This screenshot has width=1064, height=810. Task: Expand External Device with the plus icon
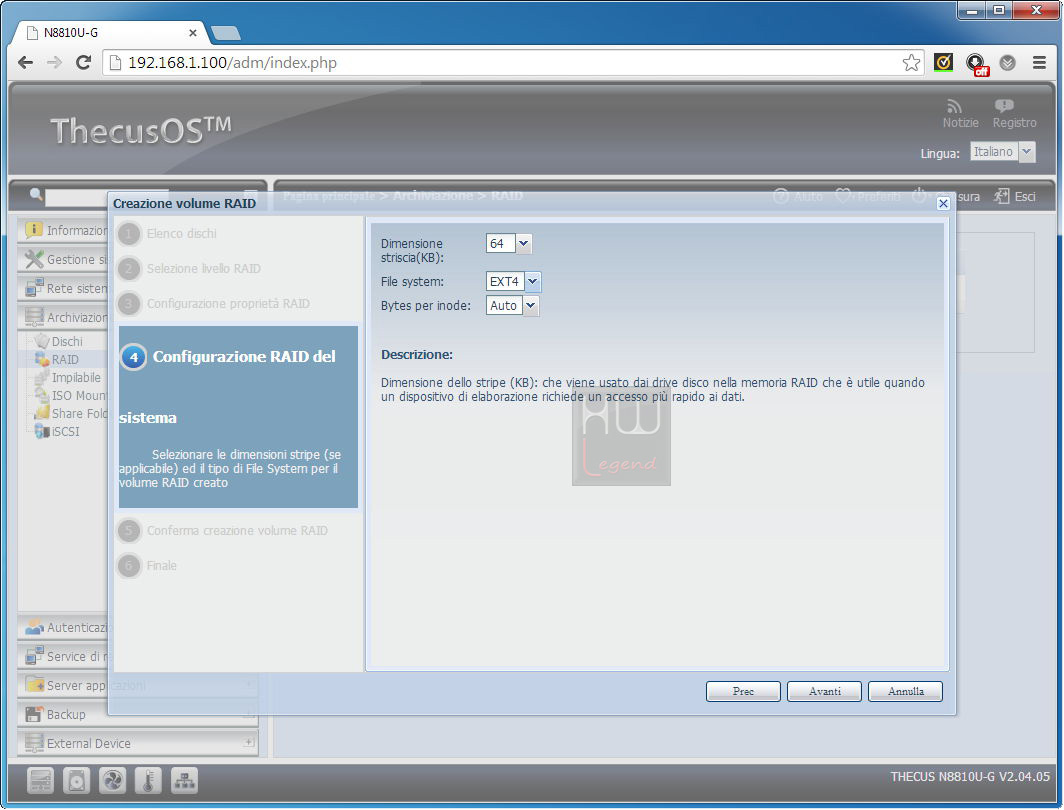pos(249,743)
